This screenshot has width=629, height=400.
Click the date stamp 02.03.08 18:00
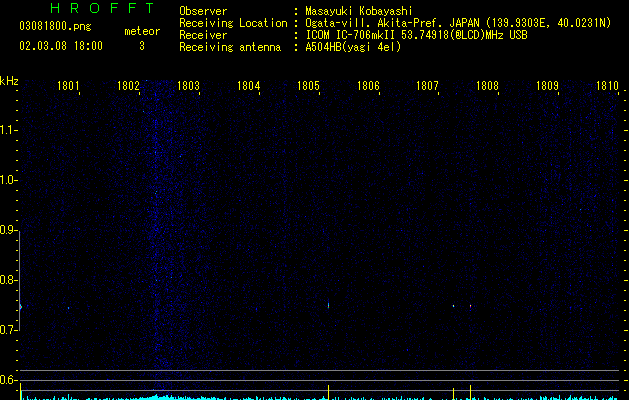(x=61, y=46)
